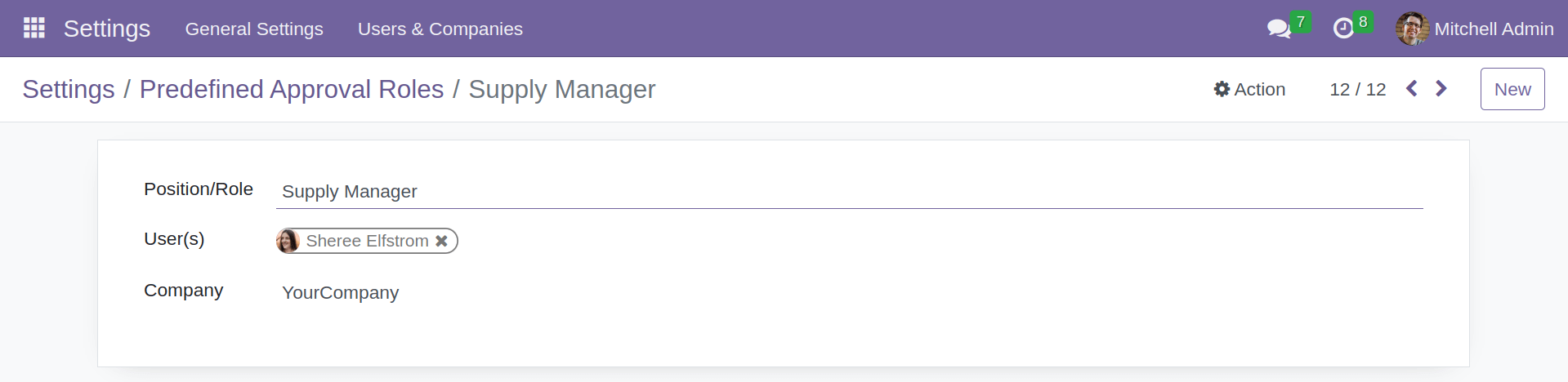Screen dimensions: 1568x382
Task: Open the Company field dropdown
Action: click(850, 293)
